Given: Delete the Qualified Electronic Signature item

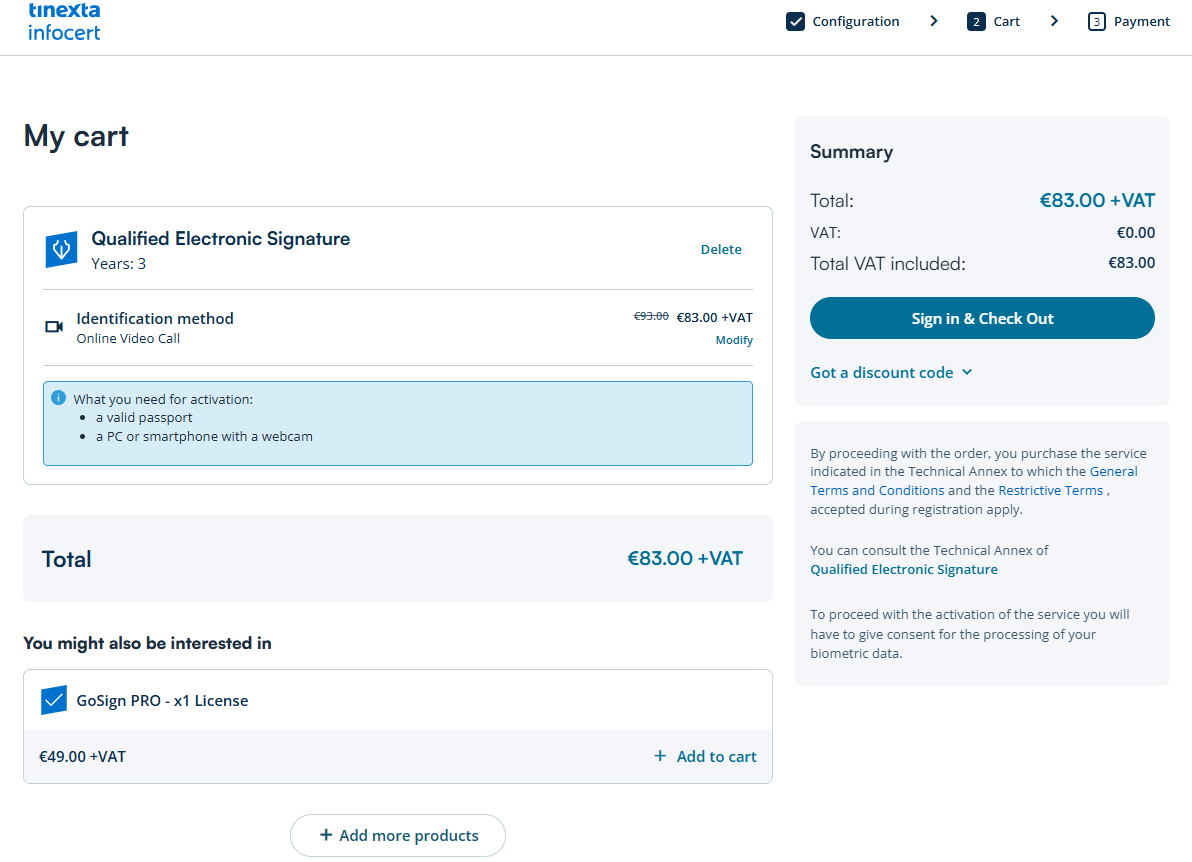Looking at the screenshot, I should (721, 250).
